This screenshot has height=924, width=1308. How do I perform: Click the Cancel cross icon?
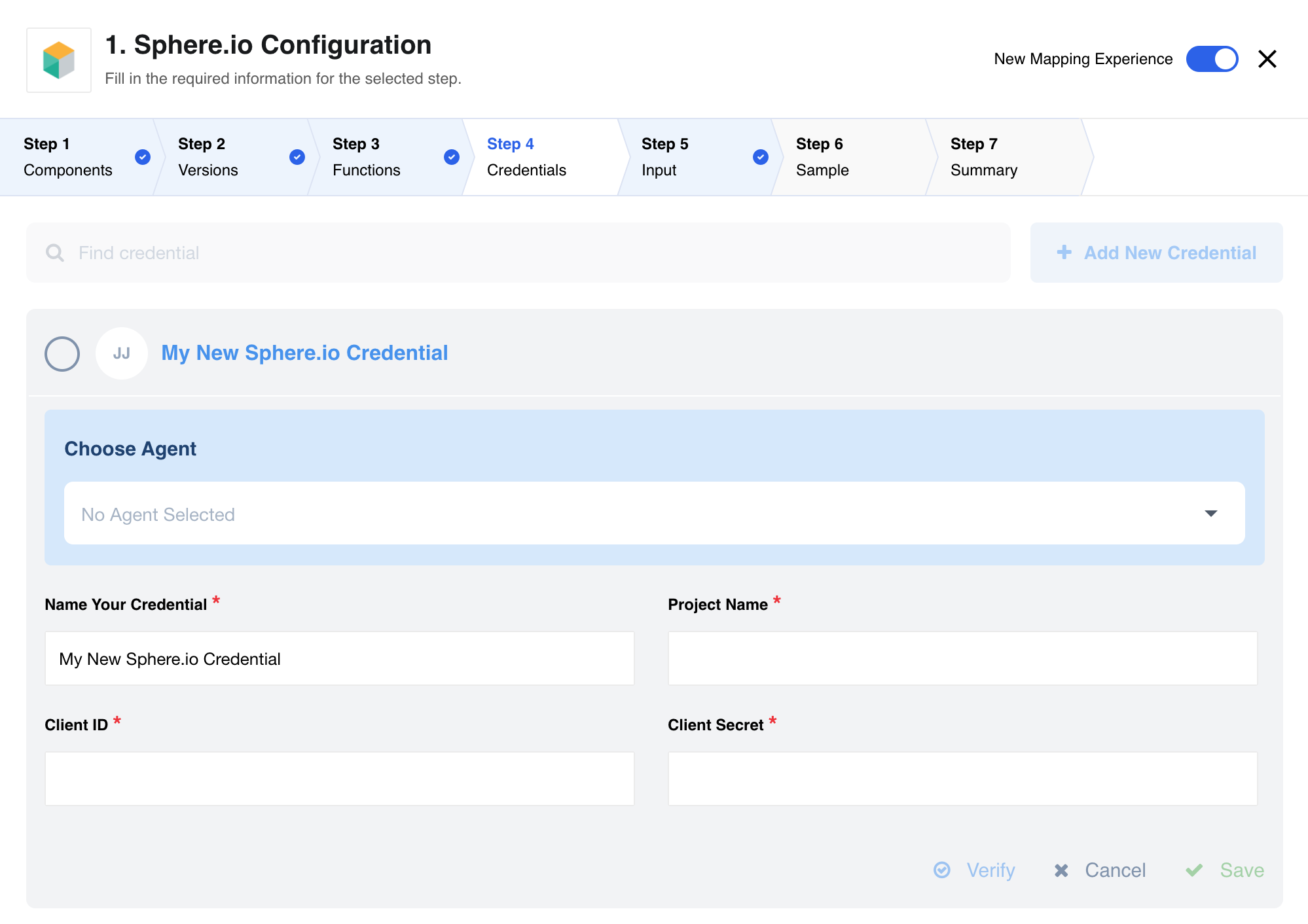point(1061,870)
